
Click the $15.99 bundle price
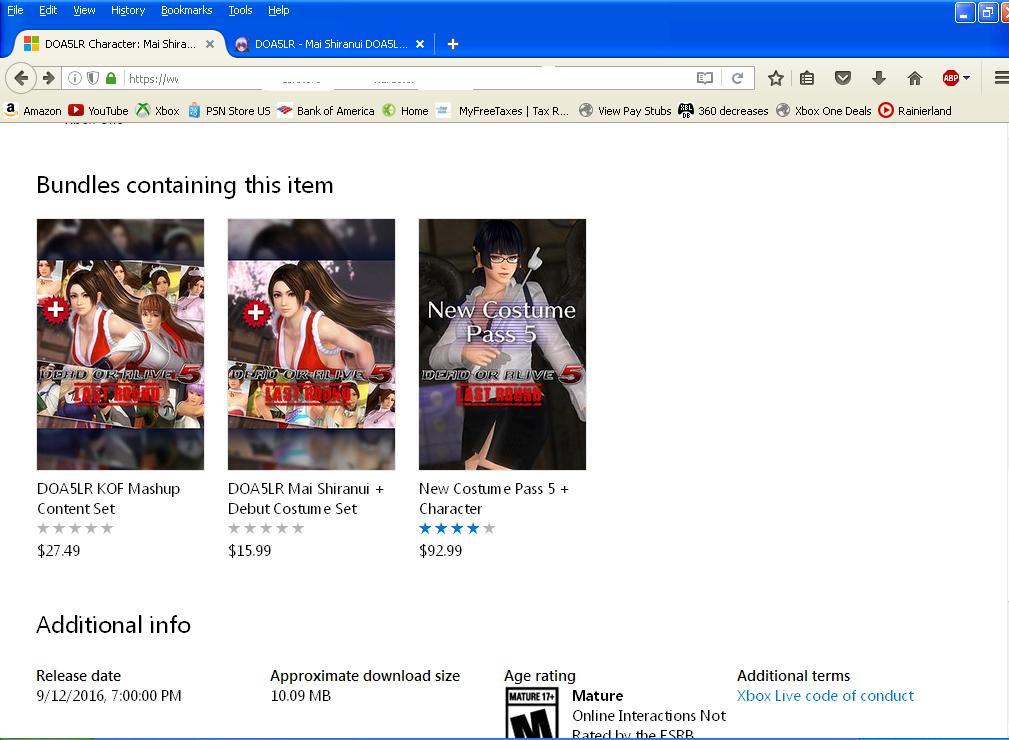(250, 551)
